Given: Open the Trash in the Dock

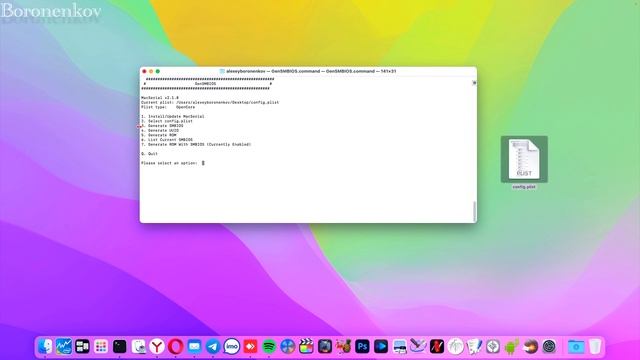Looking at the screenshot, I should (x=595, y=347).
